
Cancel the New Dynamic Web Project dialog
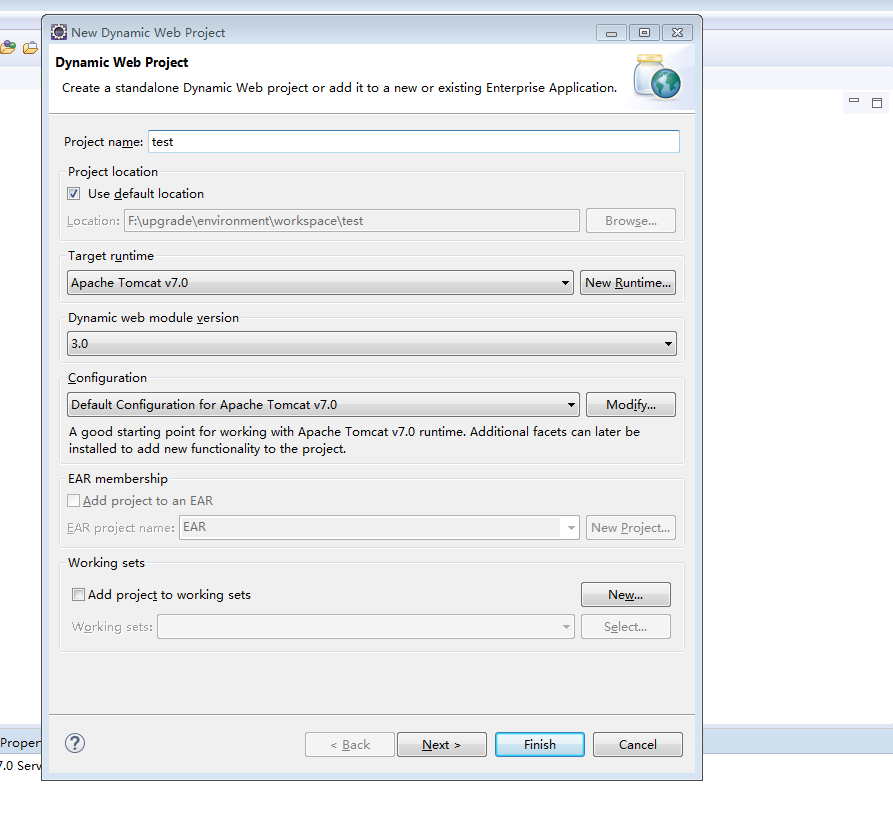(637, 744)
